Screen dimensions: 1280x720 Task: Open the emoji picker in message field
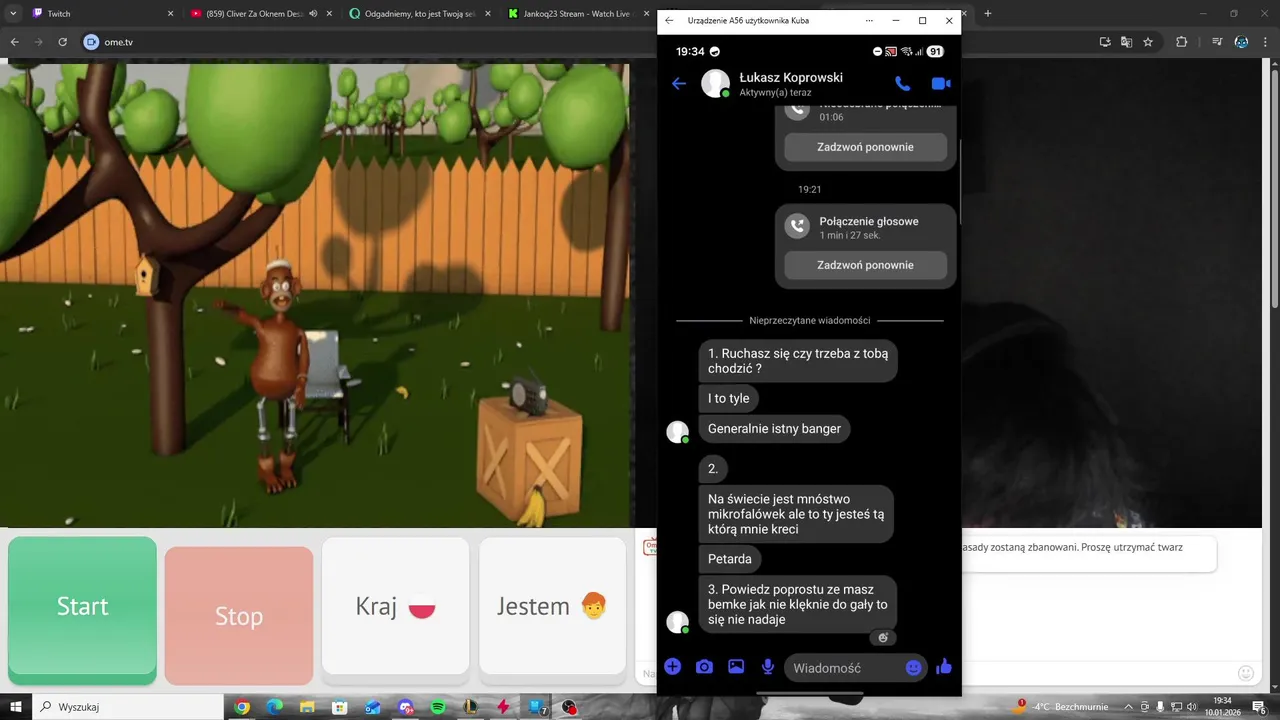click(x=913, y=668)
